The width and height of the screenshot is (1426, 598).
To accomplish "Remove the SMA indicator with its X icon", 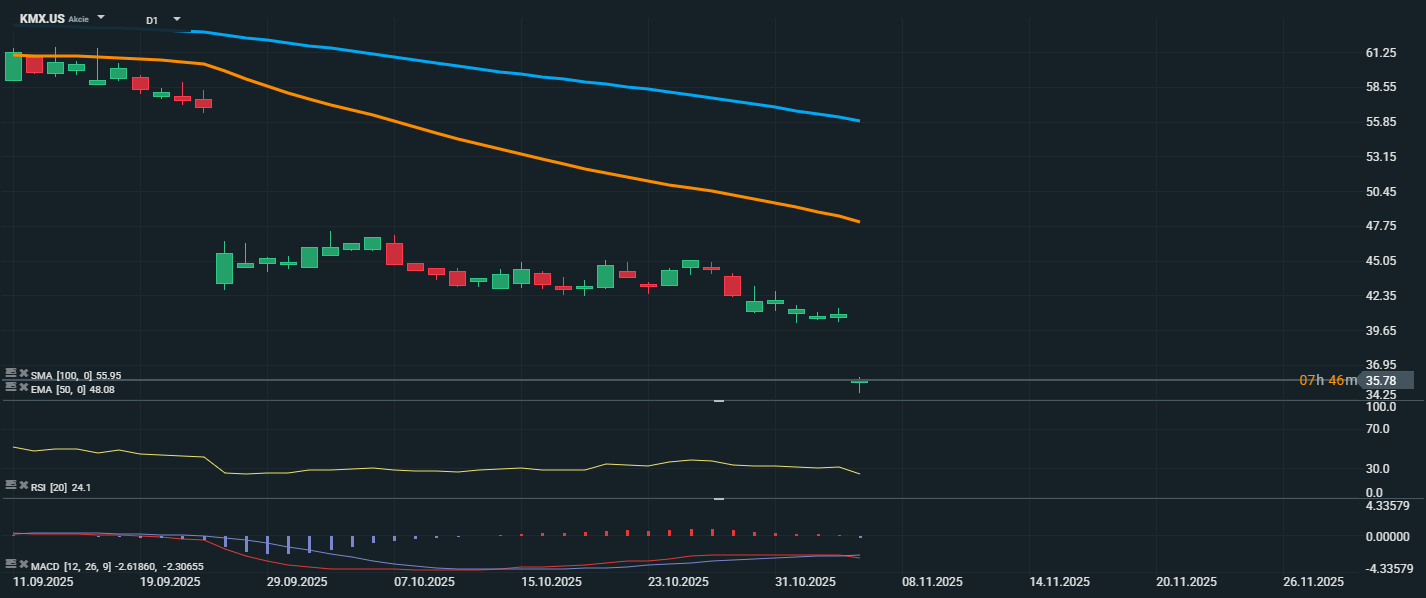I will tap(23, 373).
